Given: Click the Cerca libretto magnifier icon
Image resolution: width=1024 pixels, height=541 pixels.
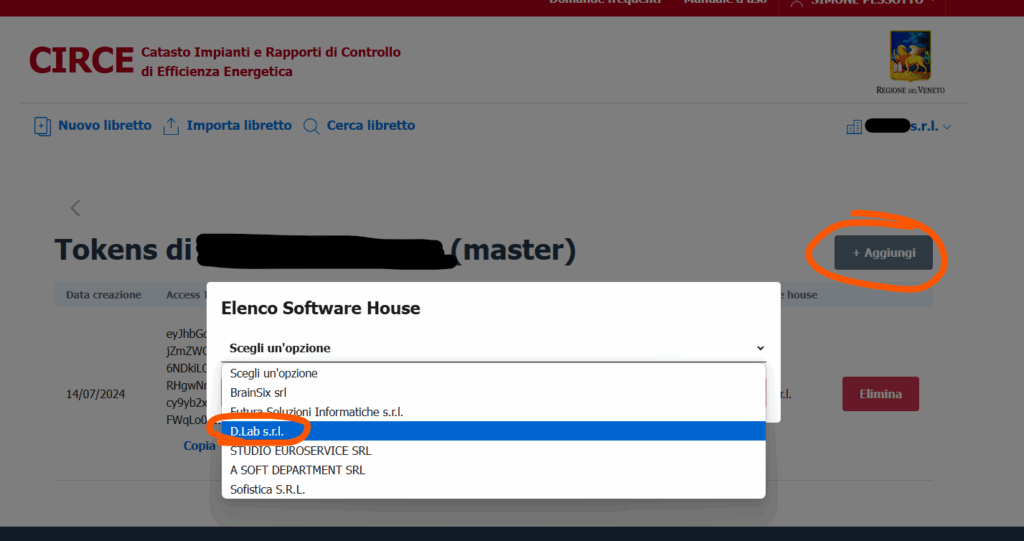Looking at the screenshot, I should pyautogui.click(x=312, y=126).
